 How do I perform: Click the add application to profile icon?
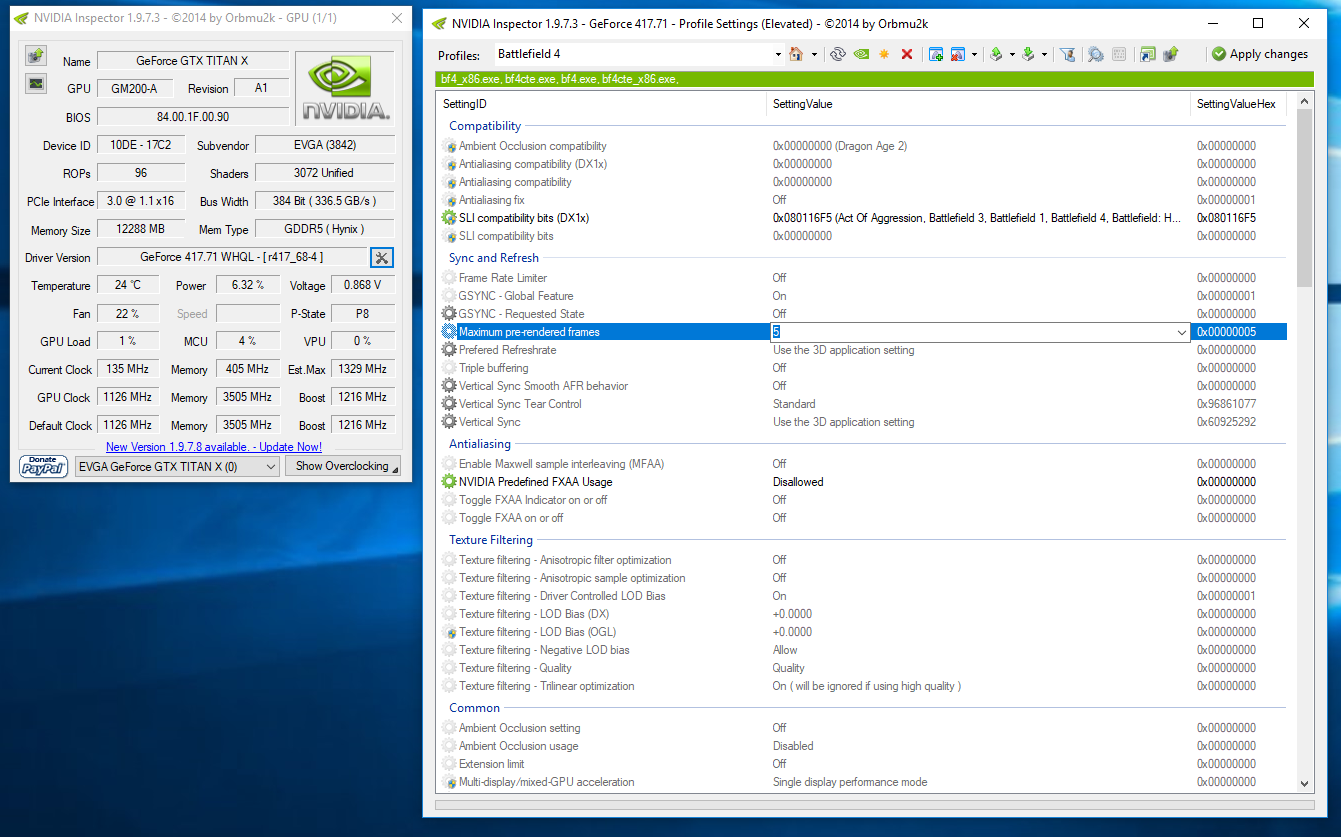(x=936, y=54)
